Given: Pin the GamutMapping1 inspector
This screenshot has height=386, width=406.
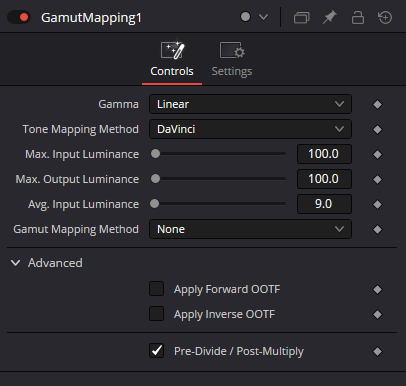Looking at the screenshot, I should coord(329,17).
